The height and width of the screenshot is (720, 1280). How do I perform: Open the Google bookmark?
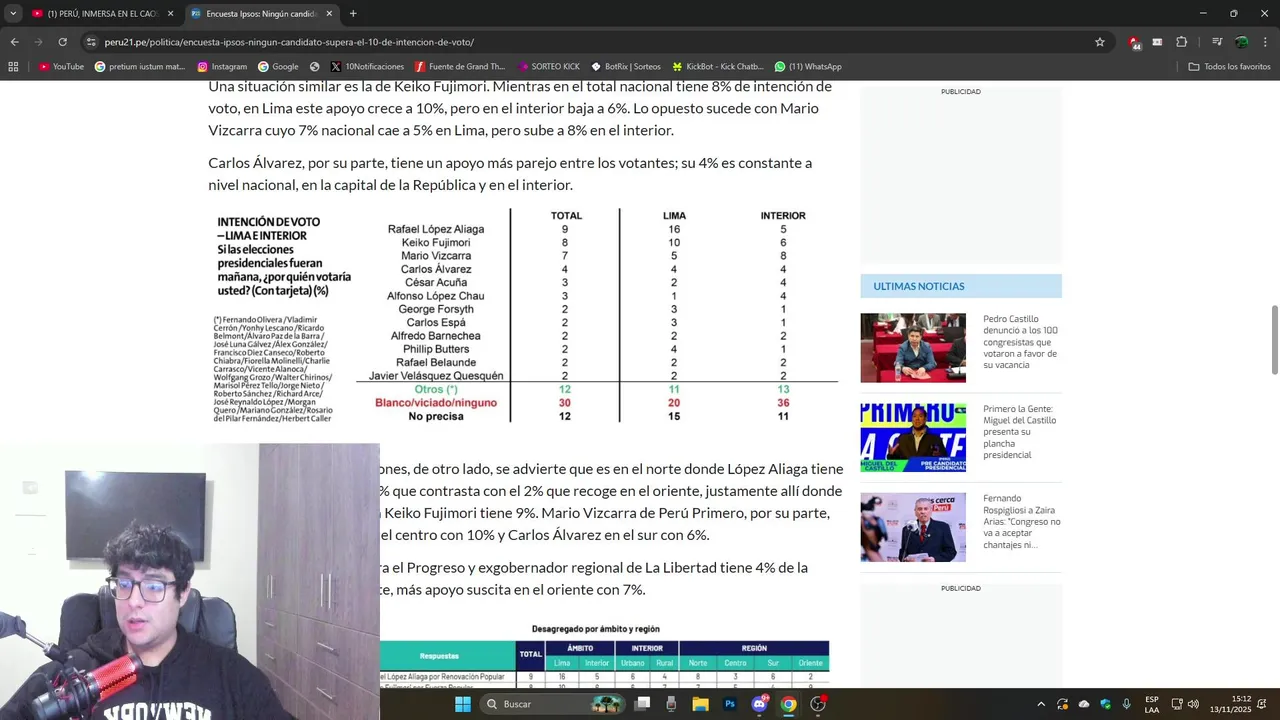tap(278, 67)
